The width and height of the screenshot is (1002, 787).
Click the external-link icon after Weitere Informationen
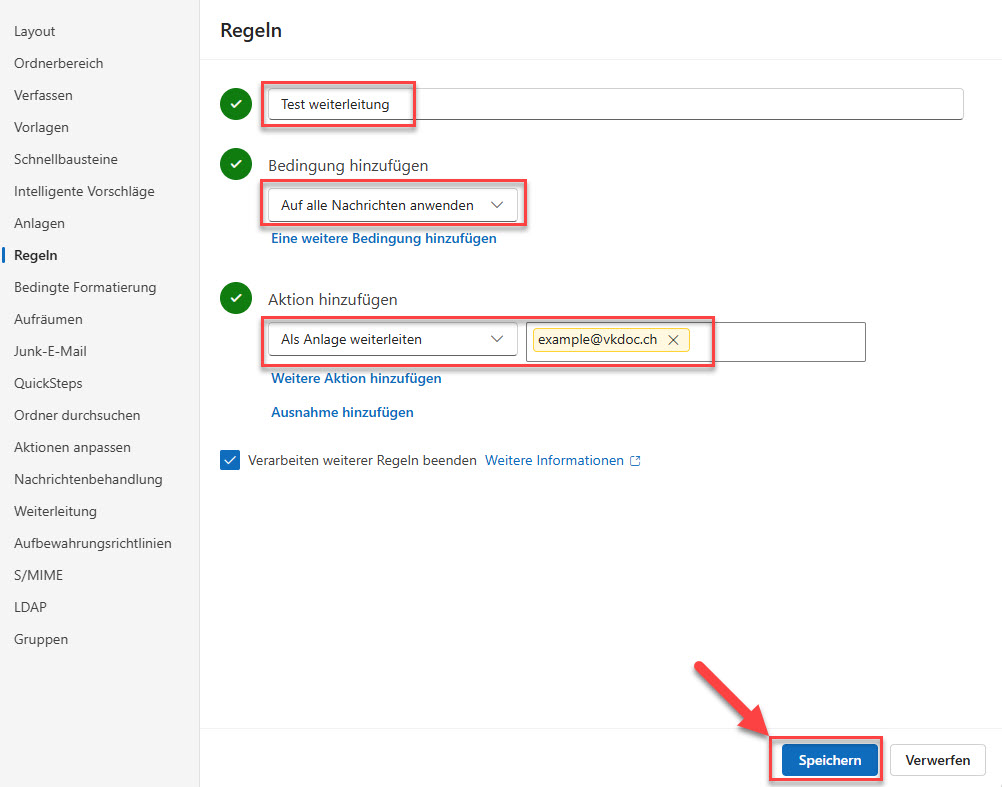[x=635, y=461]
